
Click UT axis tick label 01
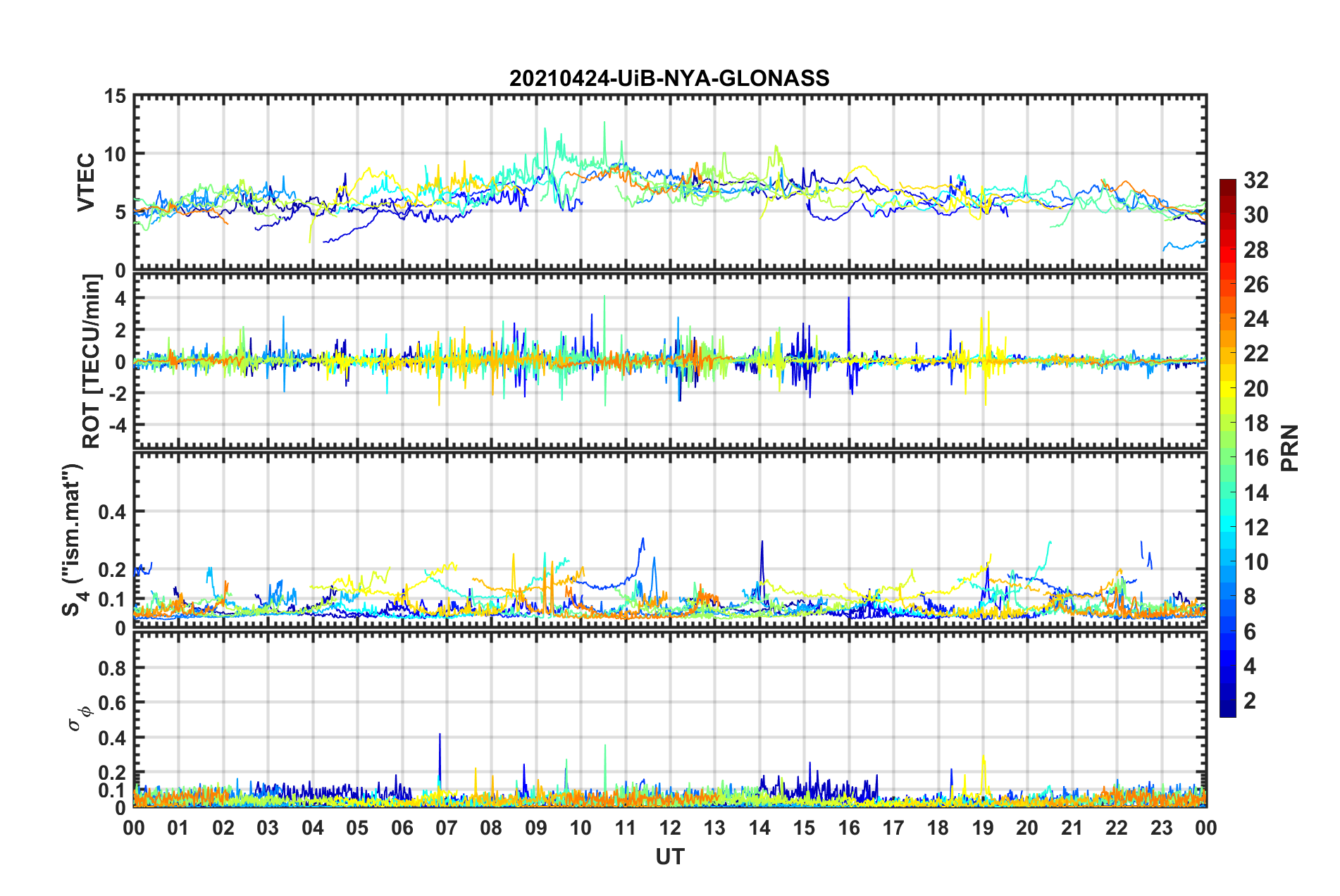[178, 828]
